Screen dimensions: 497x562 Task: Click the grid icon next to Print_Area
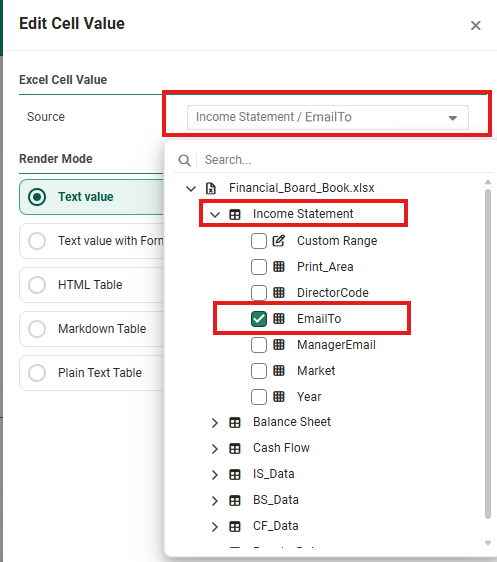click(279, 267)
